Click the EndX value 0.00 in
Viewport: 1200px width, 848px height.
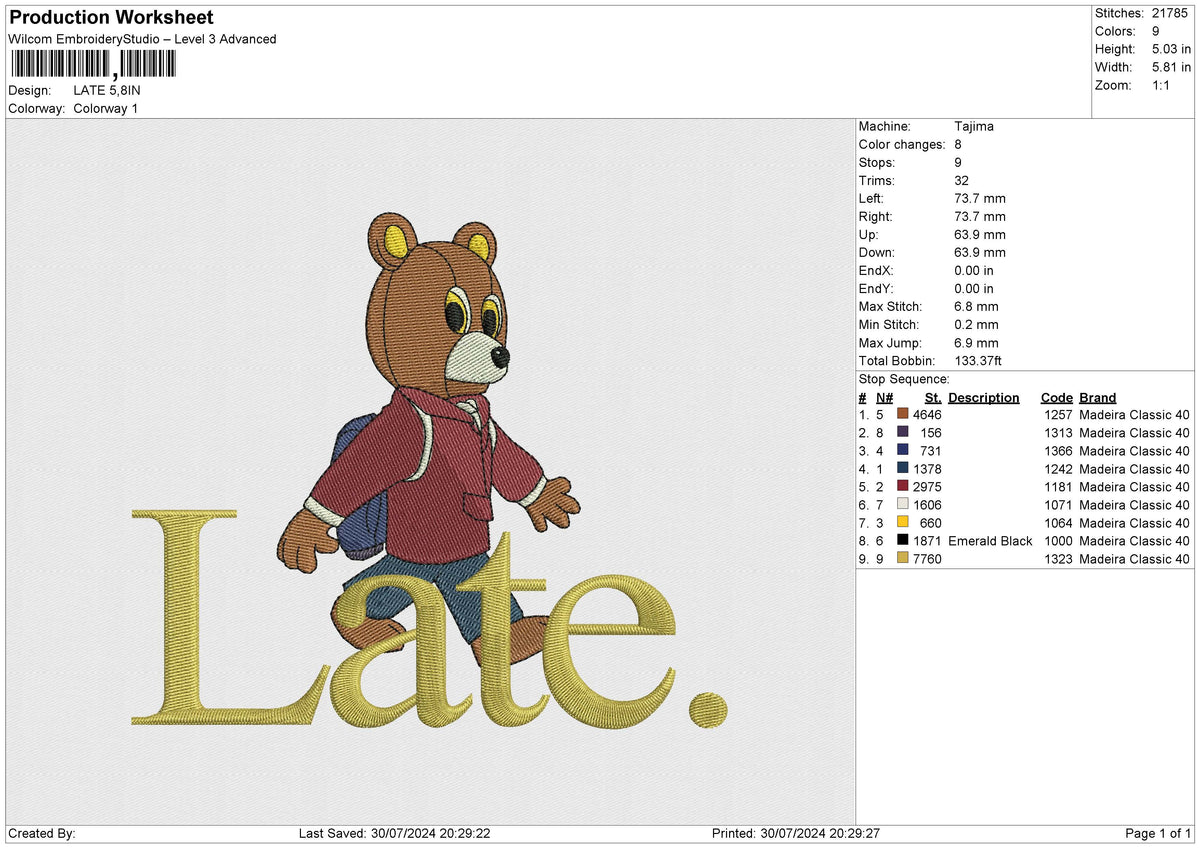[x=975, y=270]
